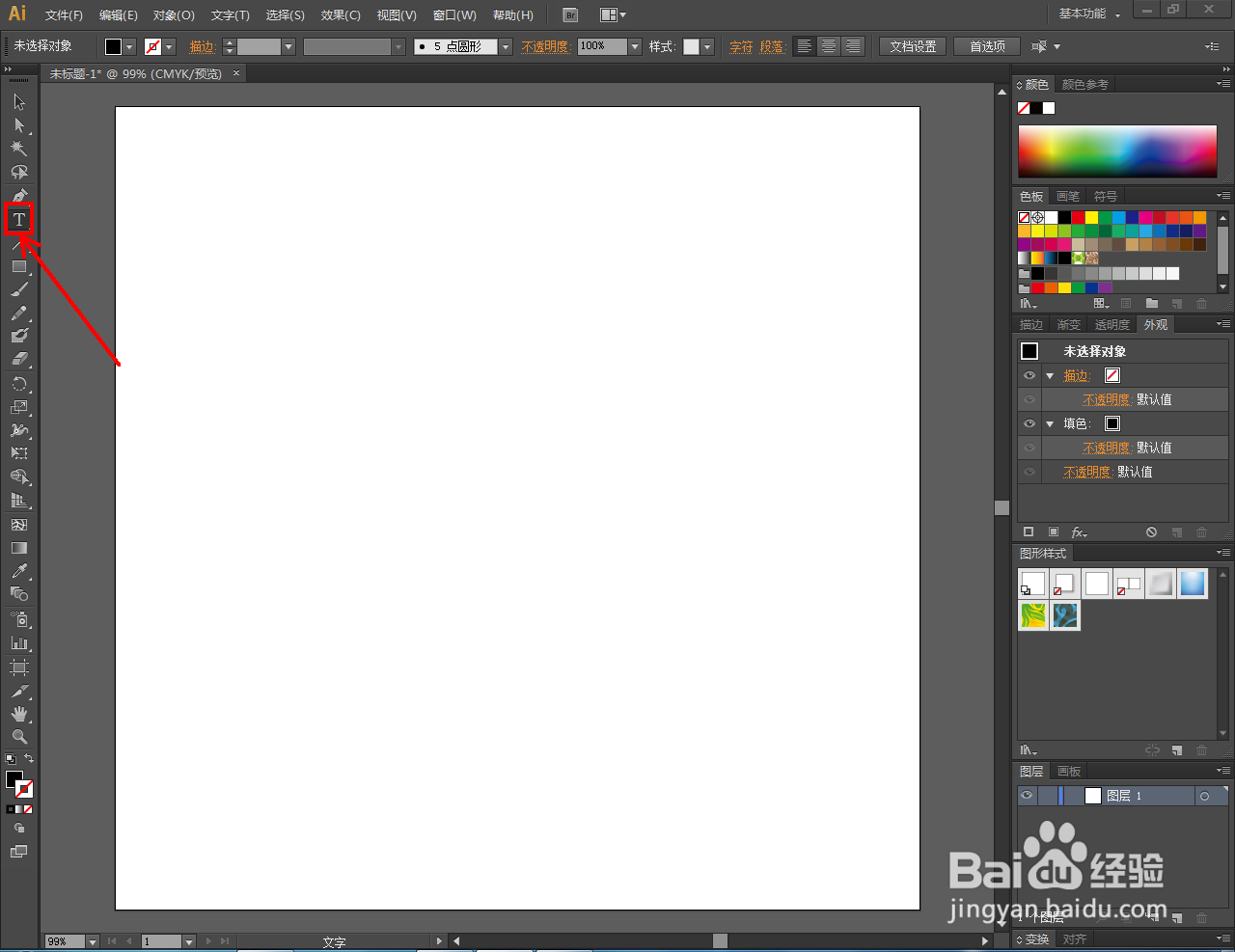This screenshot has width=1235, height=952.
Task: Toggle visibility of 填色 appearance row
Action: coord(1029,423)
